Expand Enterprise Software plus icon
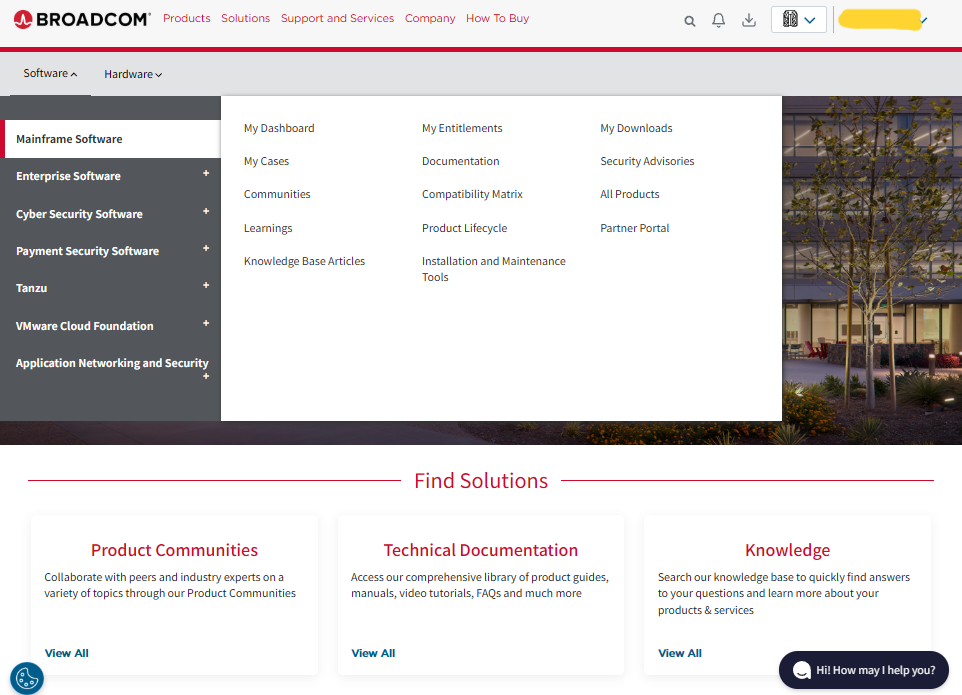This screenshot has height=695, width=962. pos(206,174)
